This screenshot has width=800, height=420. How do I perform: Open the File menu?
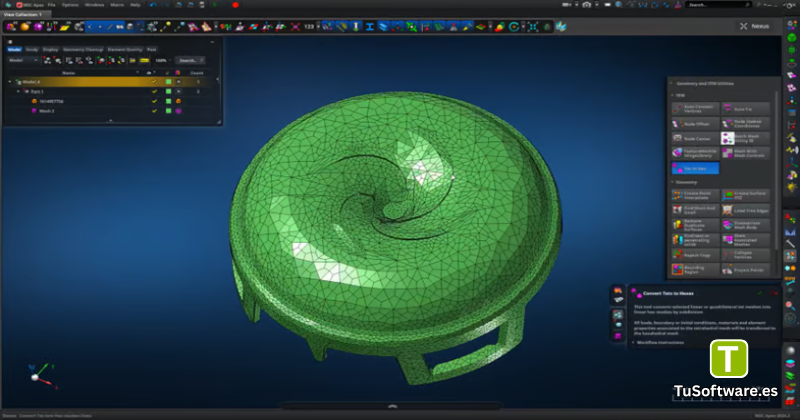52,5
